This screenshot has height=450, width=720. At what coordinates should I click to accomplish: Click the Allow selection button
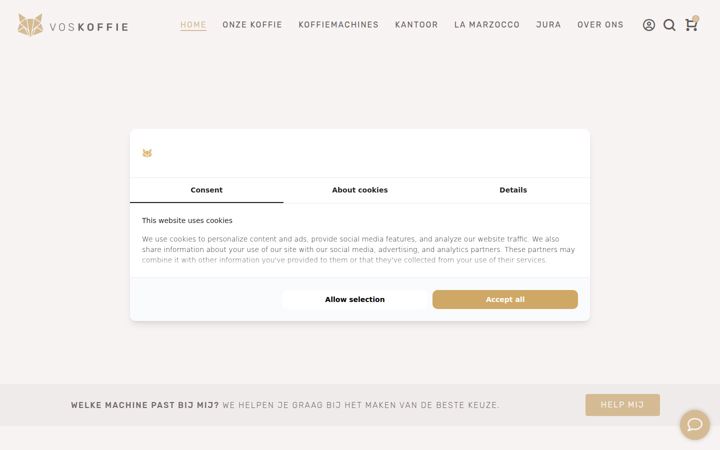(354, 299)
